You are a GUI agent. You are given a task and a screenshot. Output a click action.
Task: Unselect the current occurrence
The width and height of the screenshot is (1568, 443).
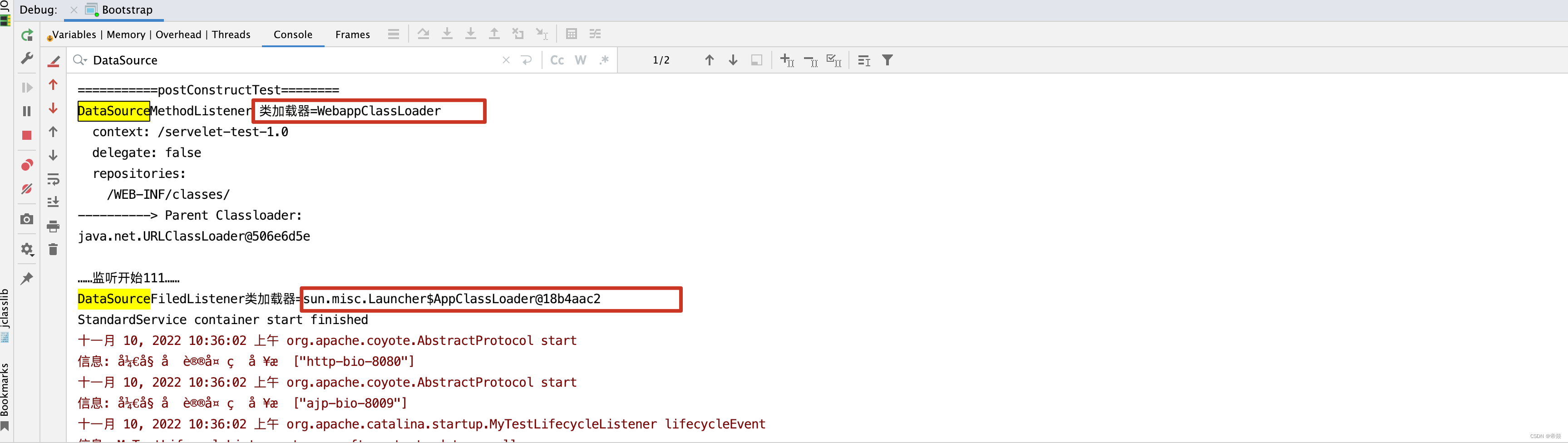click(811, 59)
